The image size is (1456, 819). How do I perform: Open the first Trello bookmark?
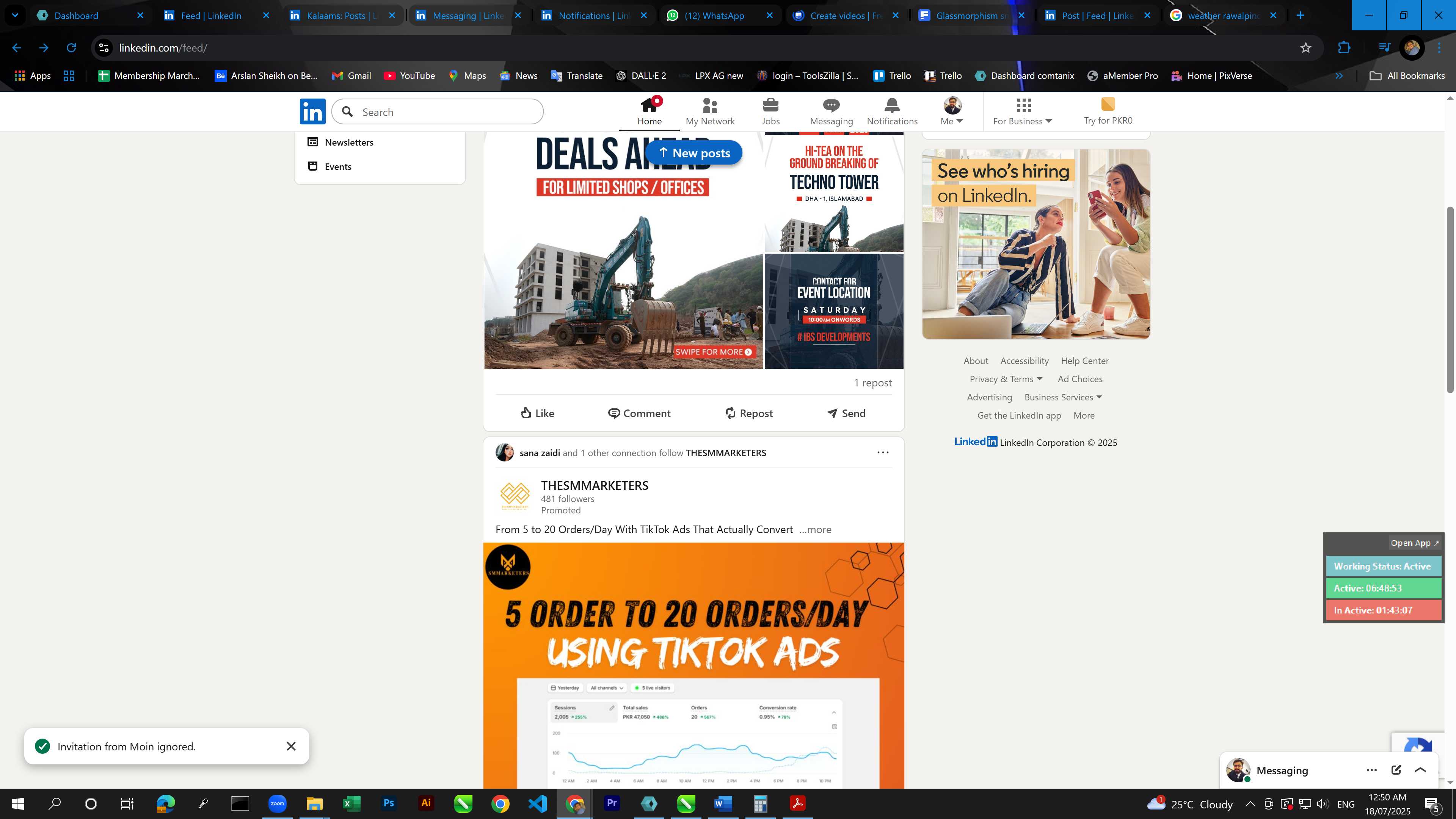coord(892,76)
